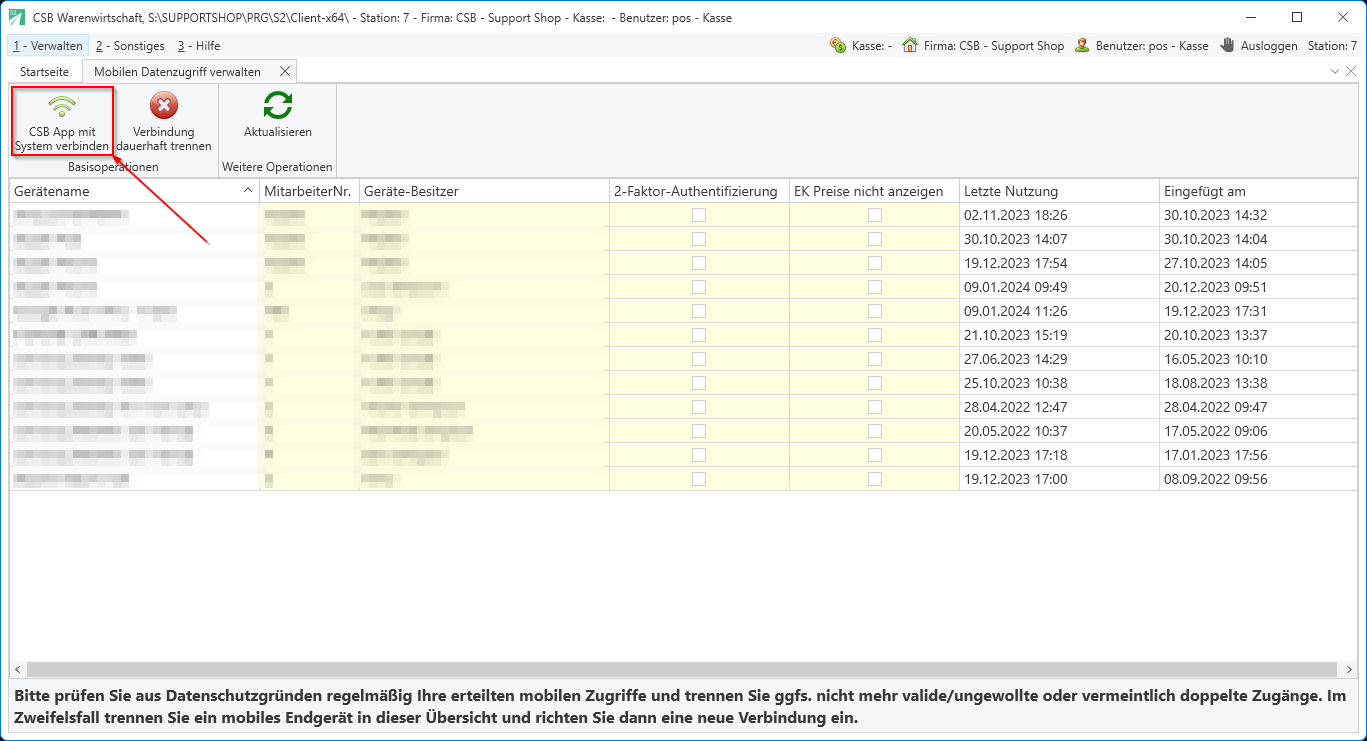Image resolution: width=1367 pixels, height=741 pixels.
Task: Check EK Preise nicht anzeigen for row 28.04.2022 12:47
Action: click(875, 407)
